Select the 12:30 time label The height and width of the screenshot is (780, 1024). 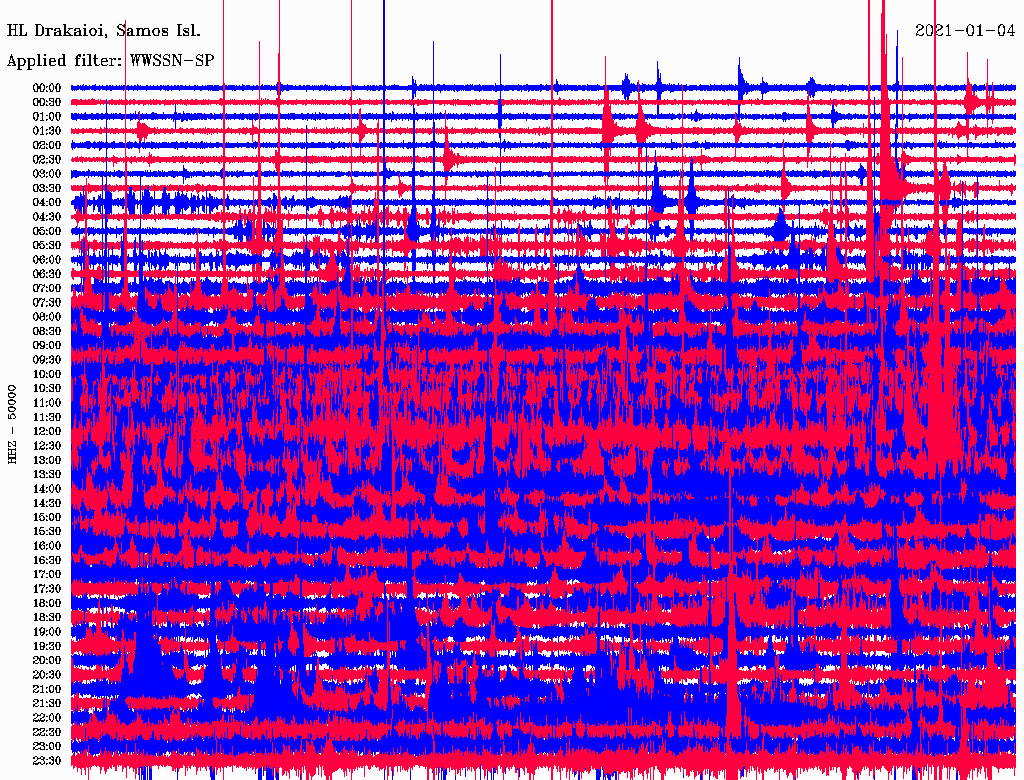point(46,446)
